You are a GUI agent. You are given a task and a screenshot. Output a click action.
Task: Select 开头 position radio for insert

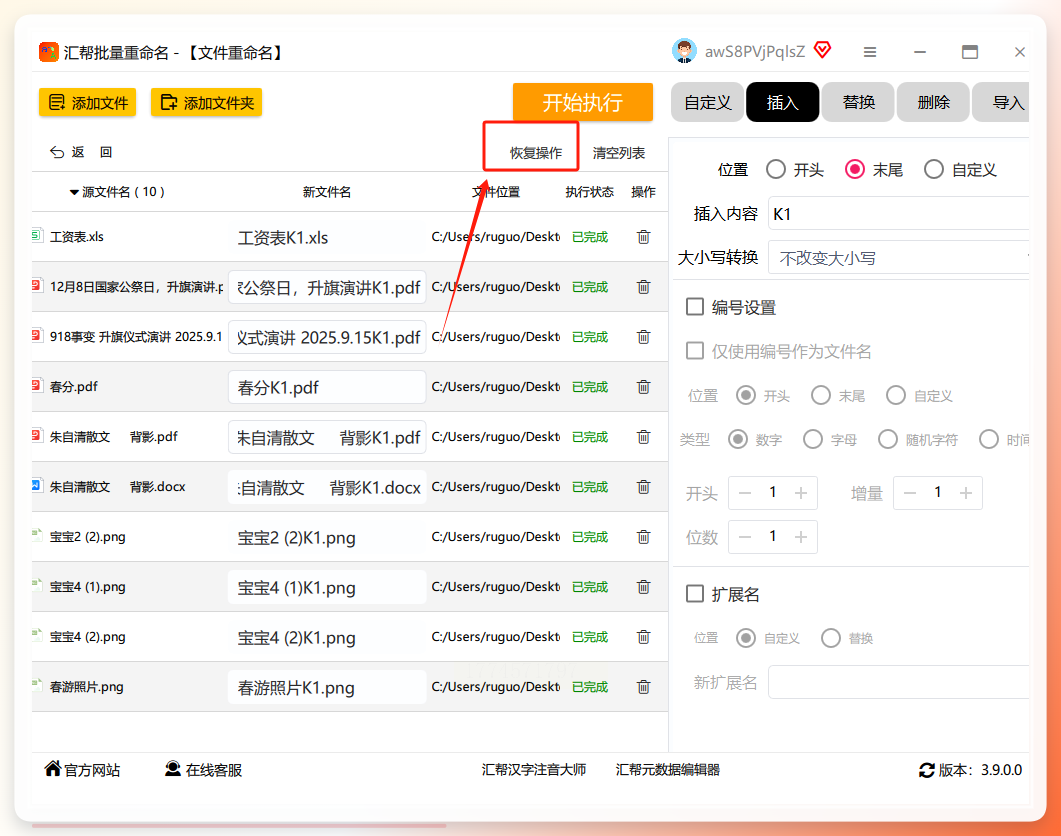click(776, 169)
